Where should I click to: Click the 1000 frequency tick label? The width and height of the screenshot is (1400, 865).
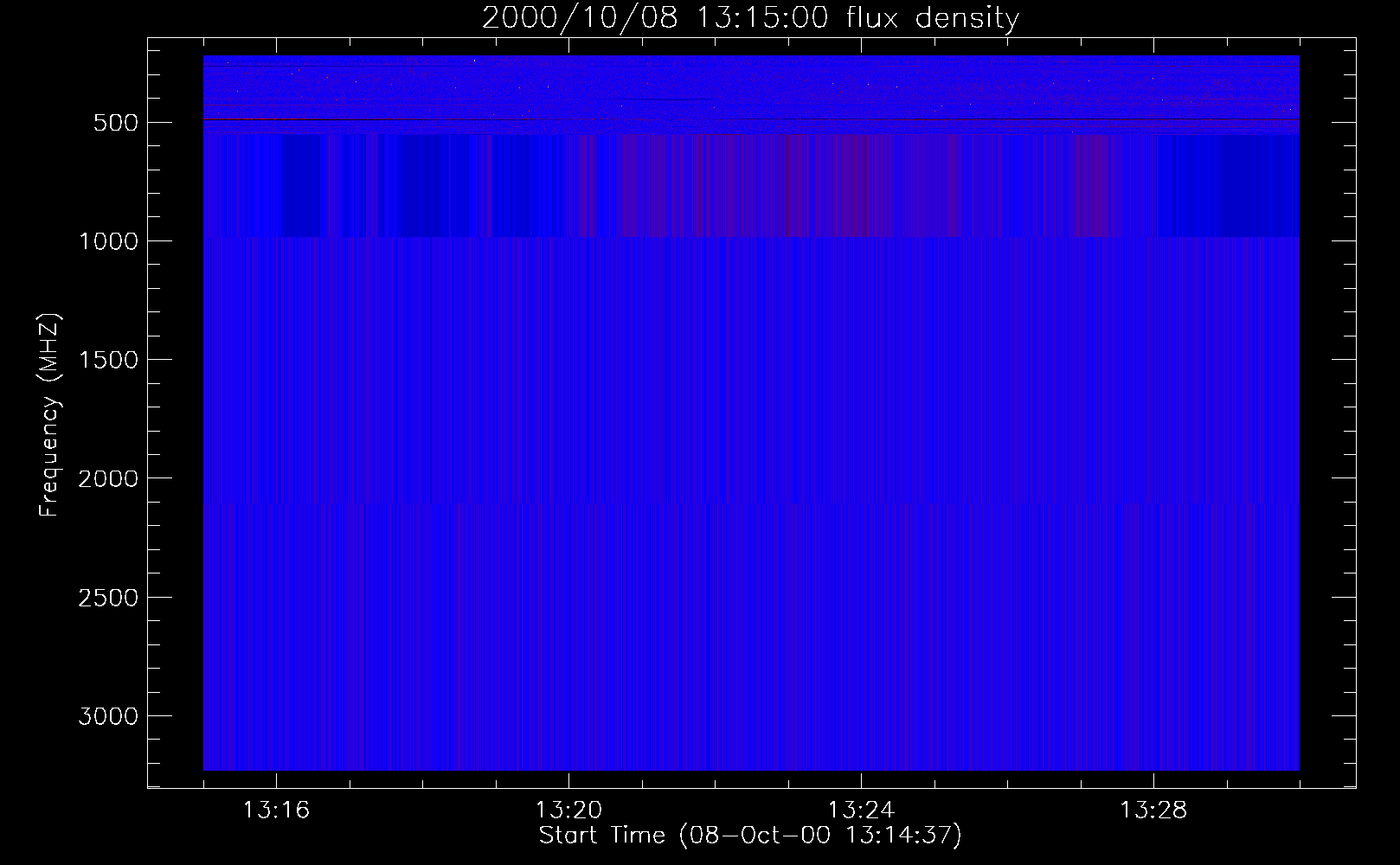[x=108, y=241]
